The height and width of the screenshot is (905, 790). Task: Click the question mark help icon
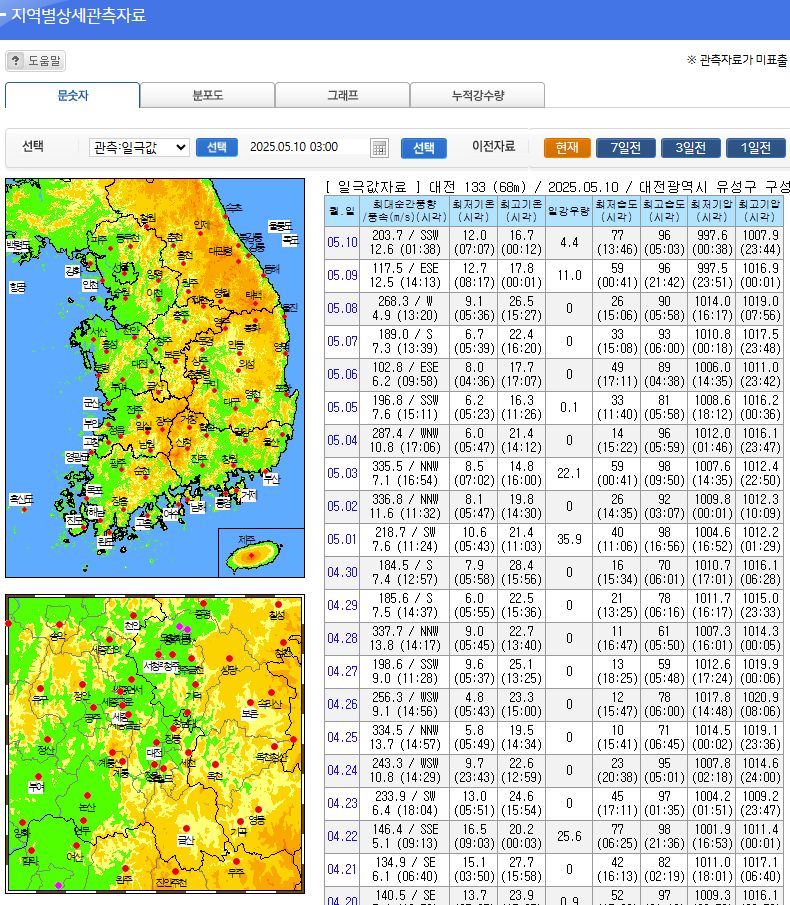click(x=16, y=61)
